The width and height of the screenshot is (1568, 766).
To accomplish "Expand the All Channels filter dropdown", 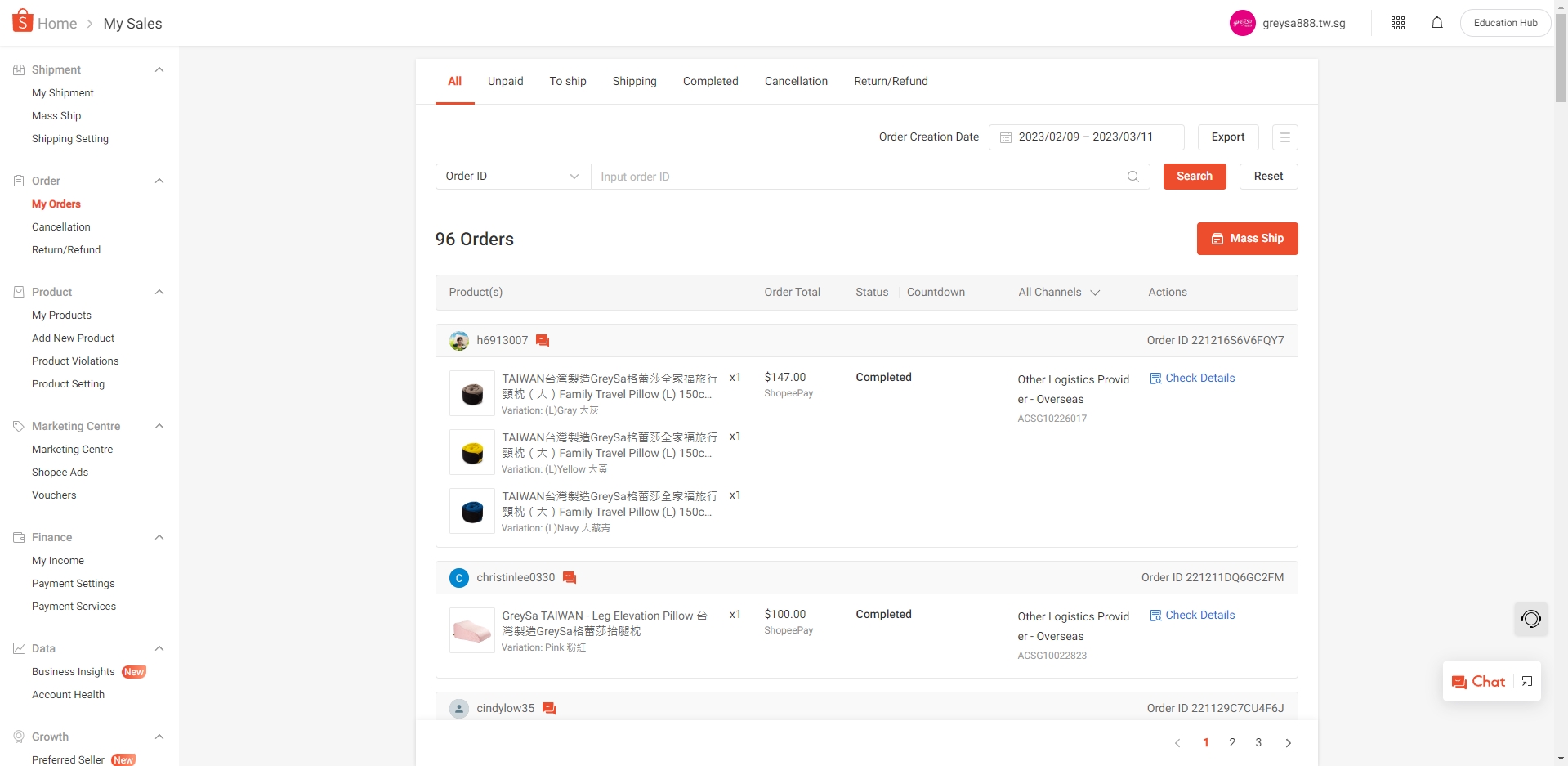I will pyautogui.click(x=1059, y=293).
